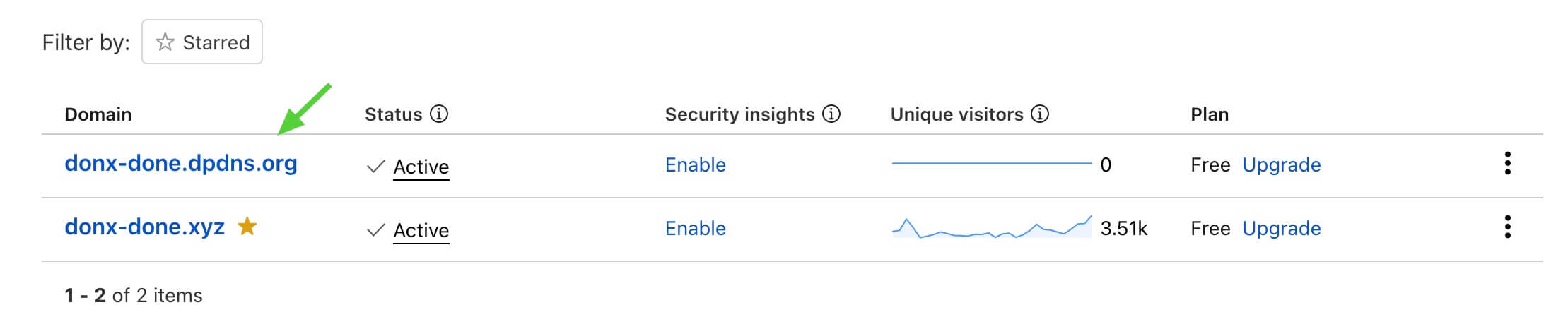This screenshot has height=329, width=1568.
Task: Open the donx-done.dpdns.org domain
Action: click(x=180, y=164)
